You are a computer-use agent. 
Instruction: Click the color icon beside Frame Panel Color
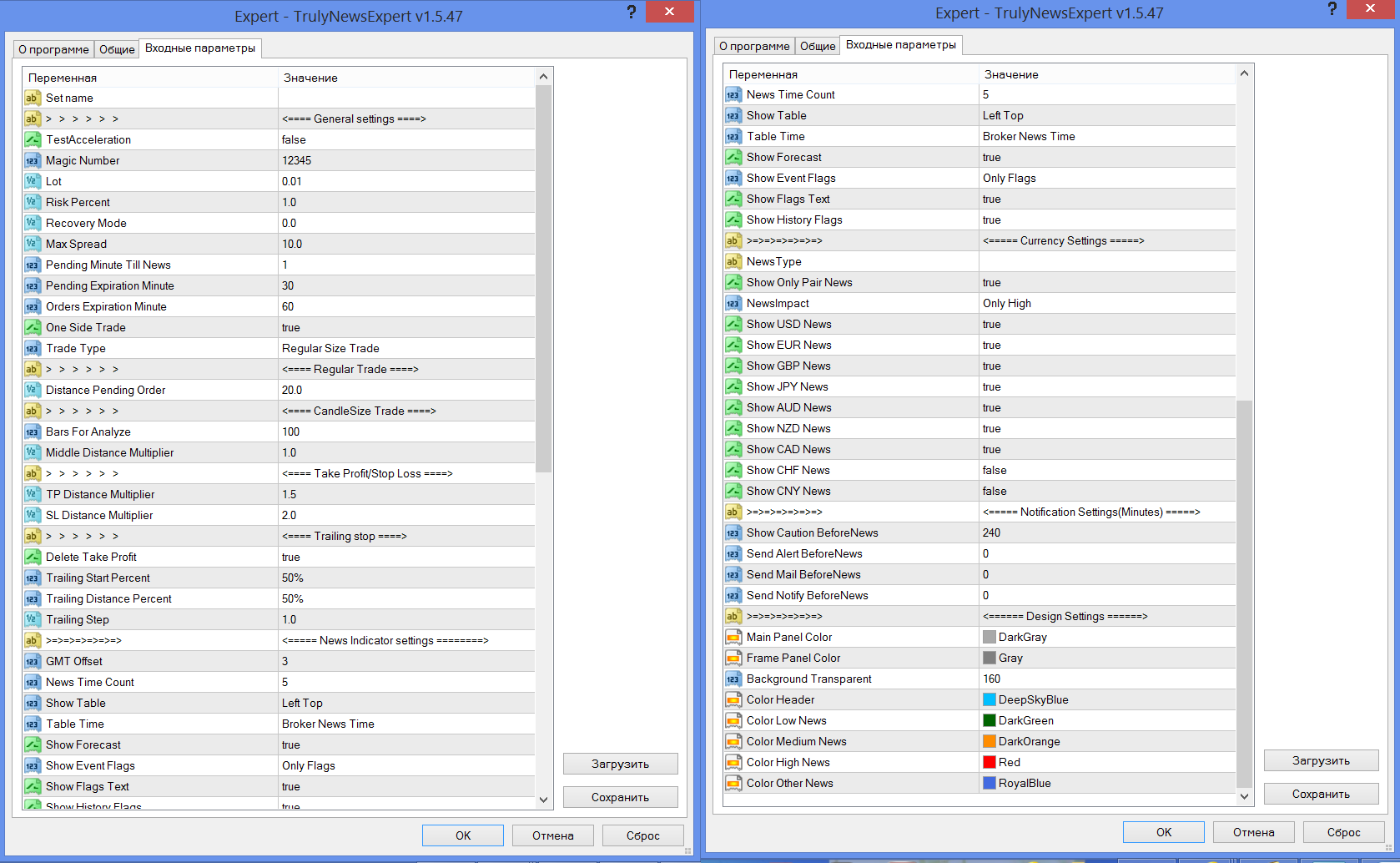tap(733, 658)
